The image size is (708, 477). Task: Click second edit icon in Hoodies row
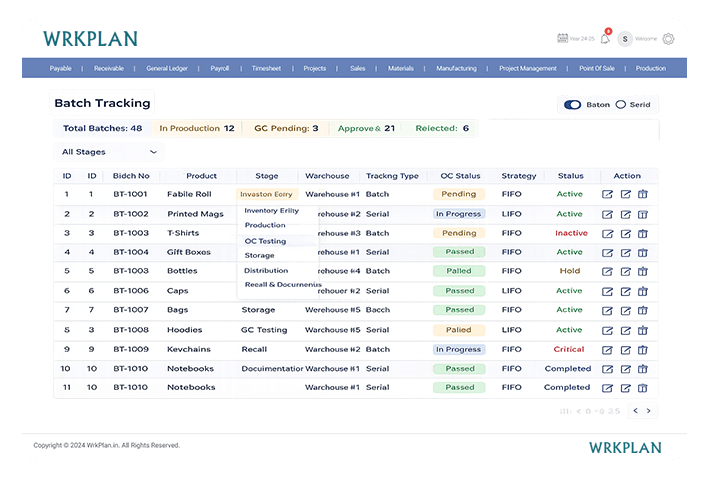pyautogui.click(x=625, y=330)
